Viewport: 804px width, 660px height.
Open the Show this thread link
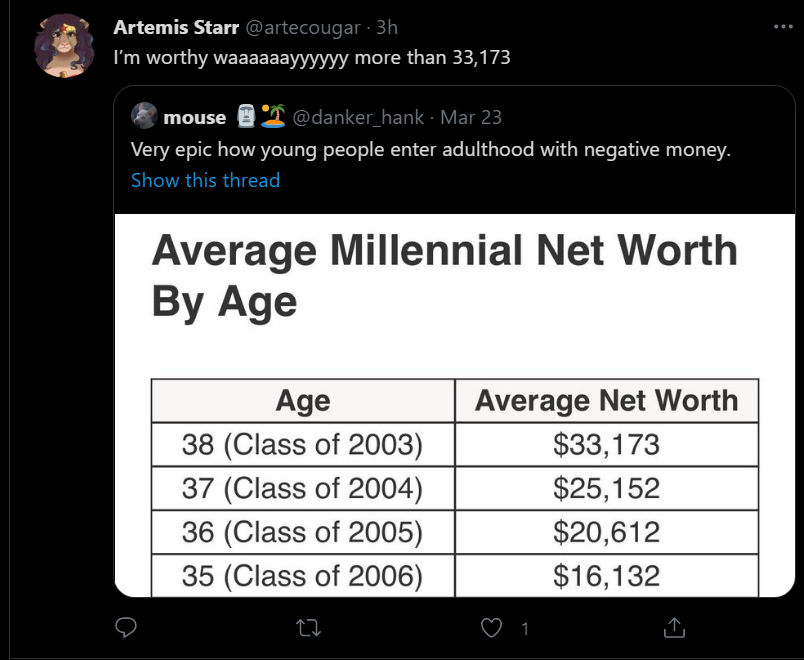[205, 181]
